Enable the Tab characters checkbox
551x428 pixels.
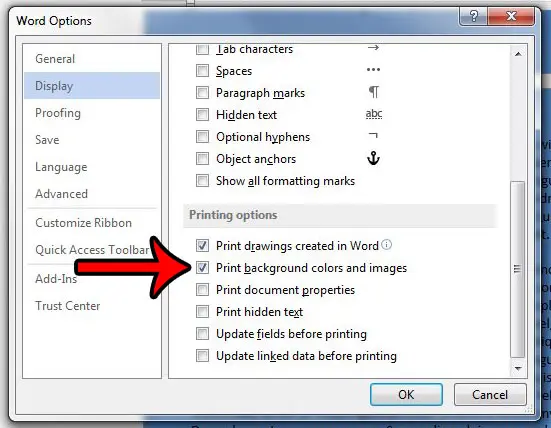202,50
